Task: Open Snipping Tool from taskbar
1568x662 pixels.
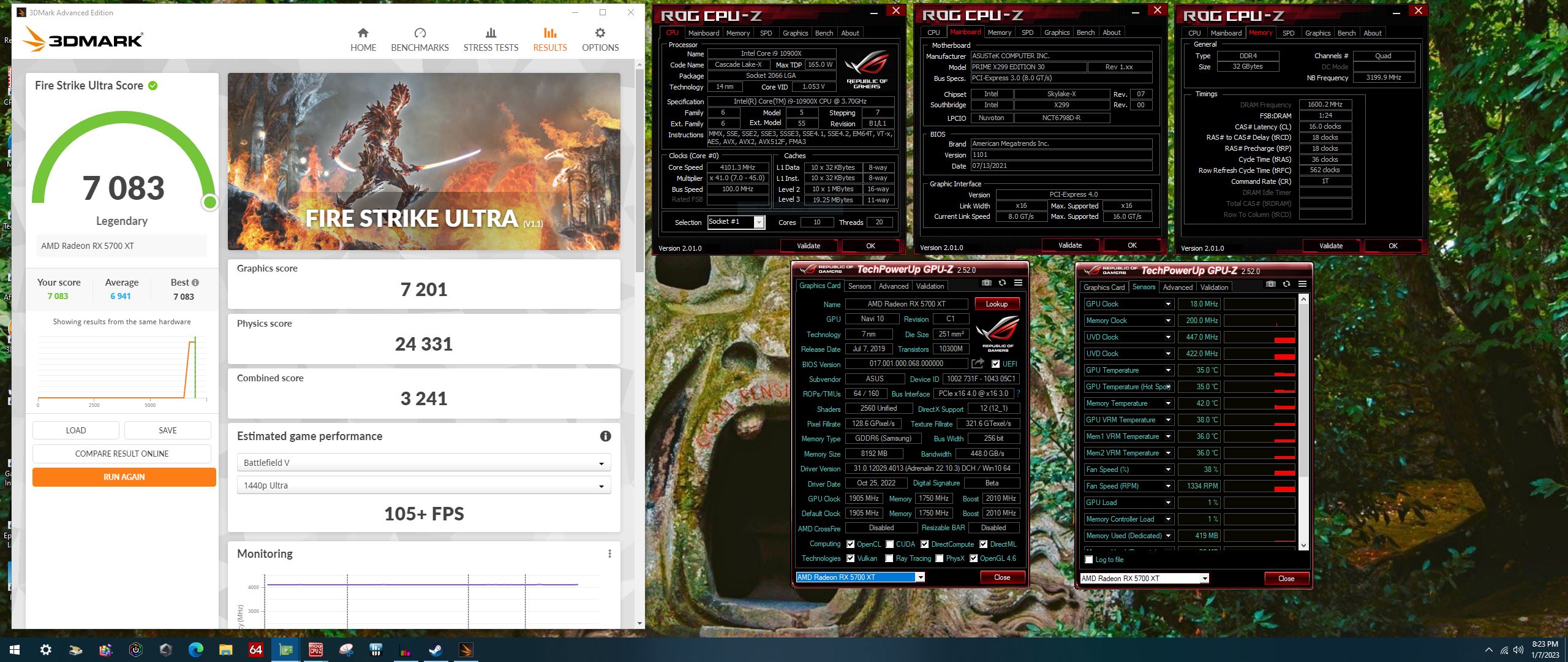Action: coord(346,650)
